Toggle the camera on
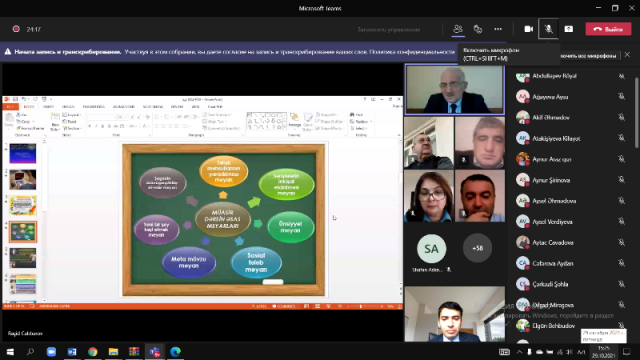Screen dimensions: 640x360 [529, 29]
